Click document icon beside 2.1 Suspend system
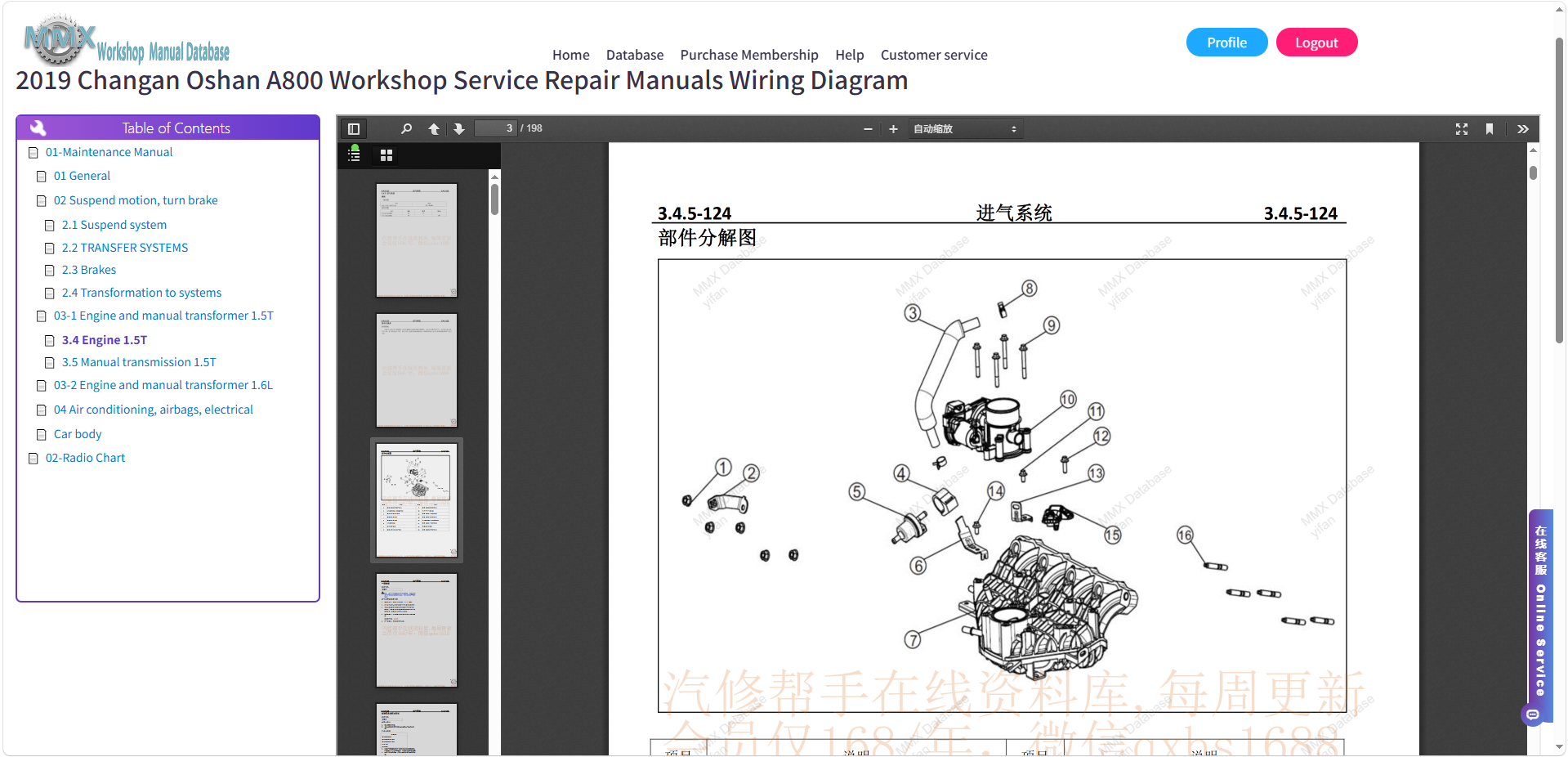 click(x=50, y=226)
